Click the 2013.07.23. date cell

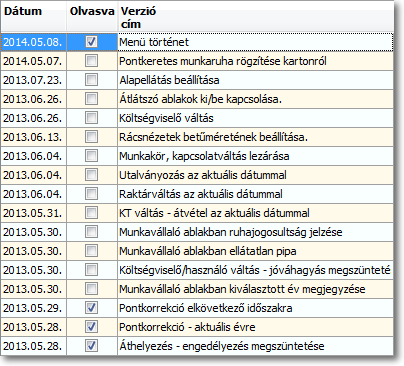coord(33,80)
